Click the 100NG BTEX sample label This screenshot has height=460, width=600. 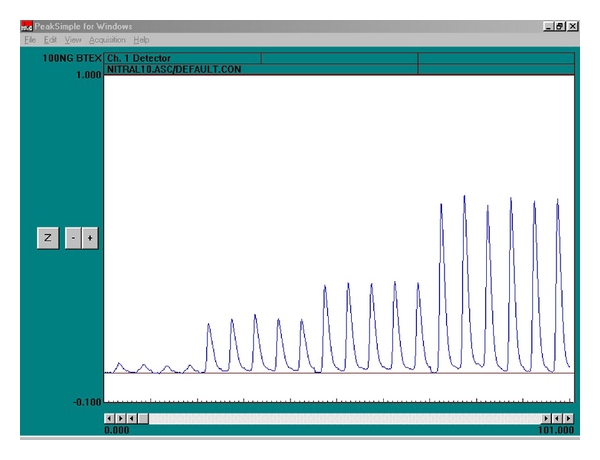point(72,59)
